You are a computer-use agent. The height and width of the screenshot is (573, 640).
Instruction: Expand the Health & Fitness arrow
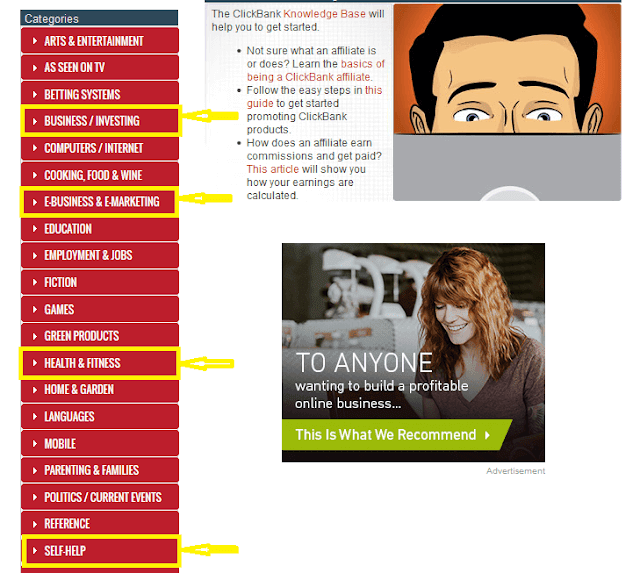pos(35,363)
